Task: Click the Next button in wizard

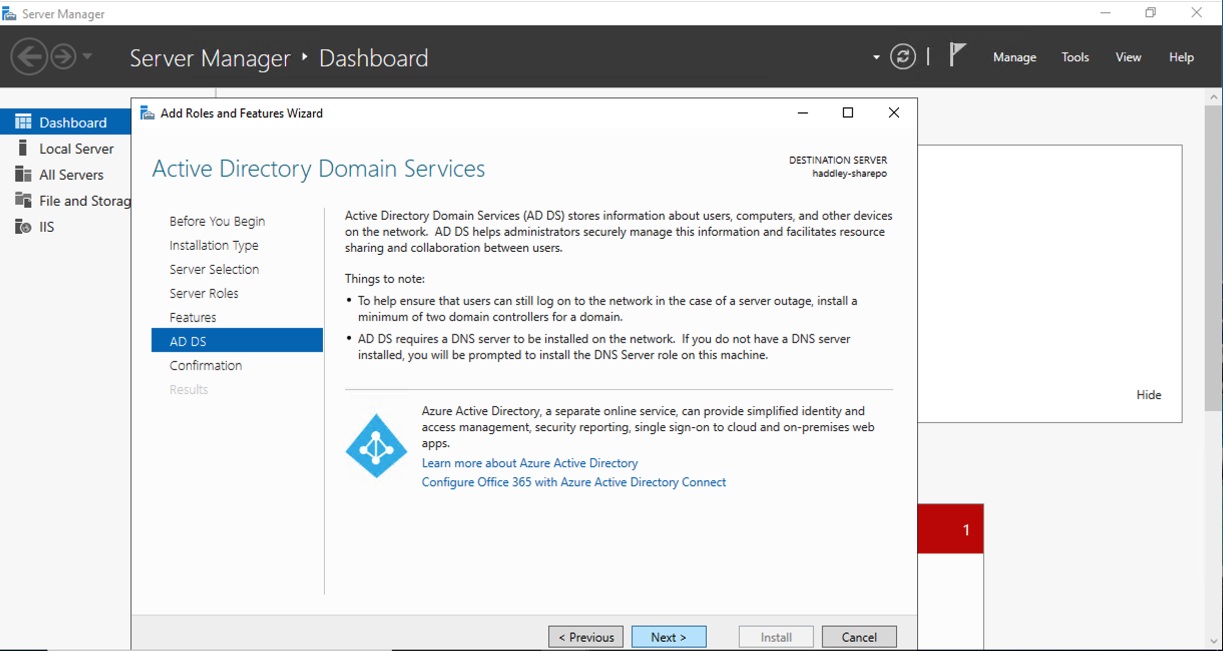Action: tap(669, 637)
